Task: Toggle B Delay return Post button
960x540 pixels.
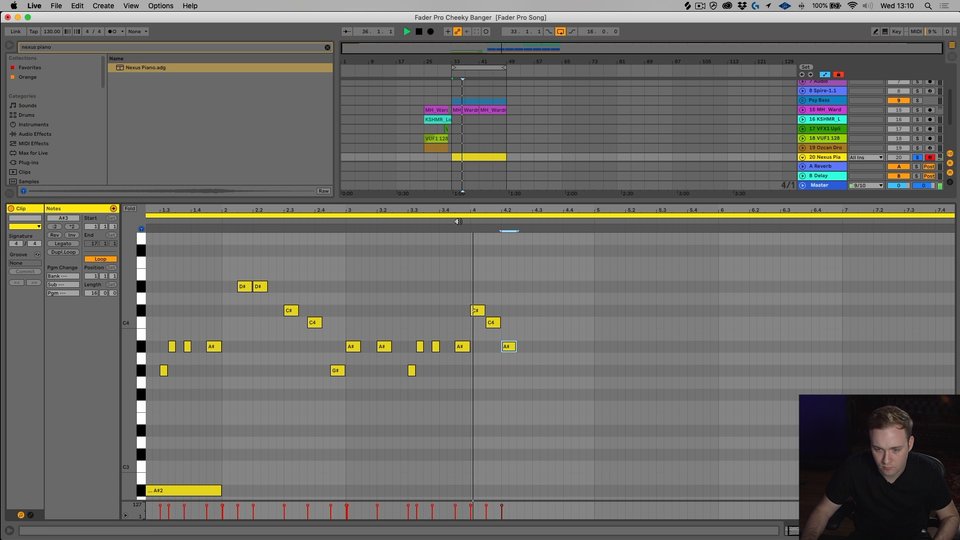Action: (929, 176)
